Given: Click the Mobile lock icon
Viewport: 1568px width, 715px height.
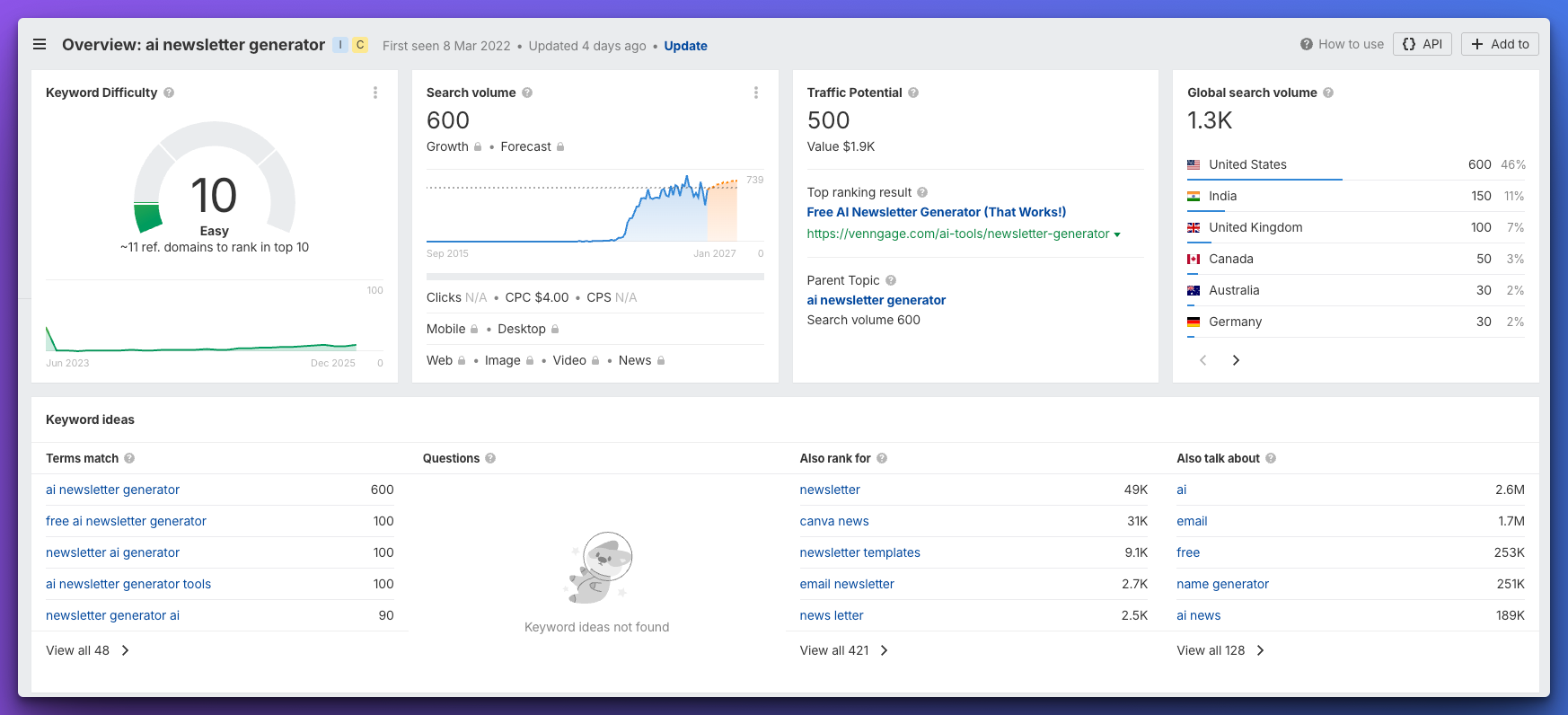Looking at the screenshot, I should [474, 329].
